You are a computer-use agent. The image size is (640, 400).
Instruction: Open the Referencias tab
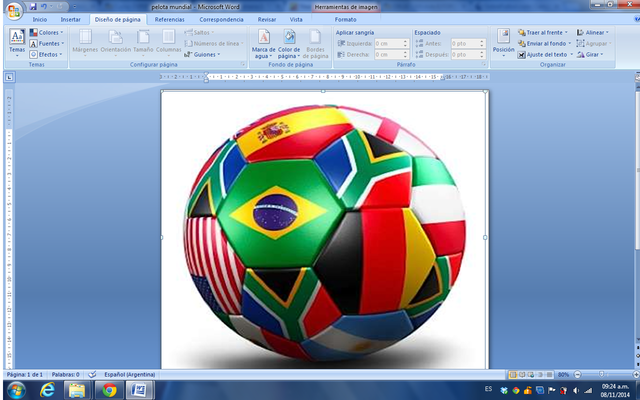[169, 19]
